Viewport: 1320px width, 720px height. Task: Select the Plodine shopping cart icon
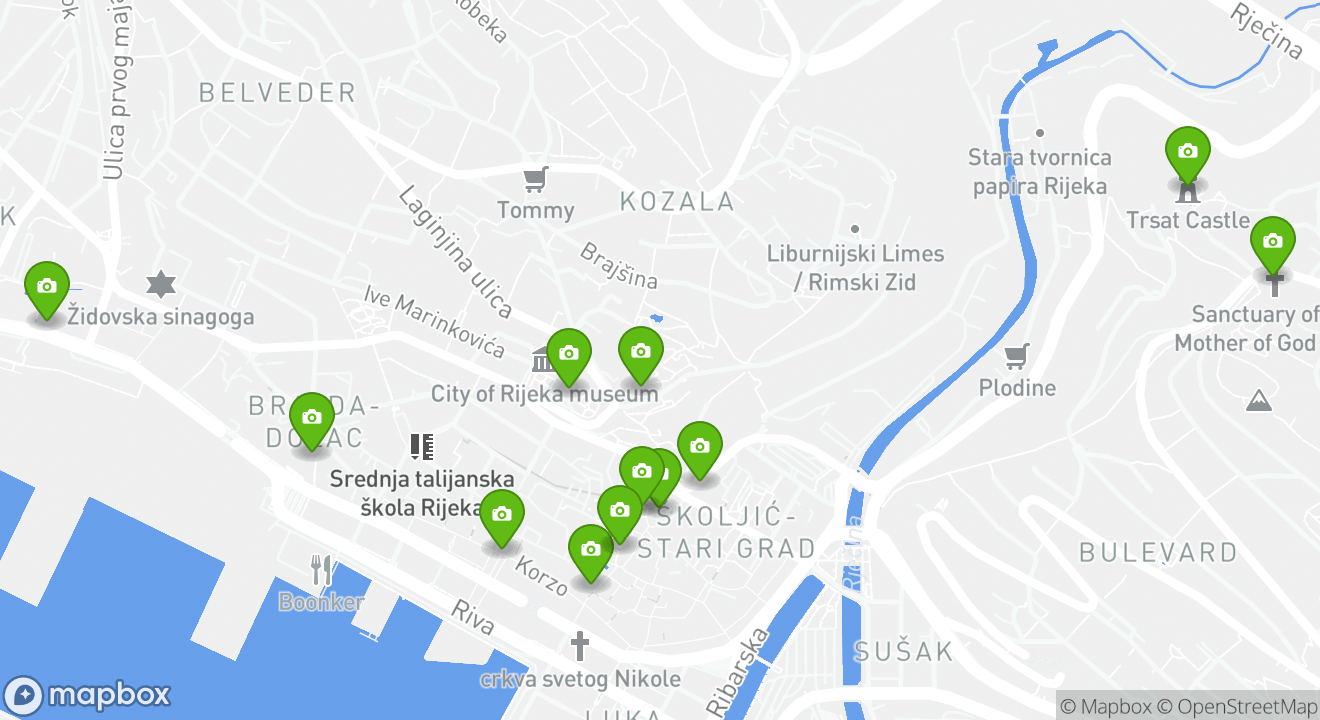tap(1017, 356)
